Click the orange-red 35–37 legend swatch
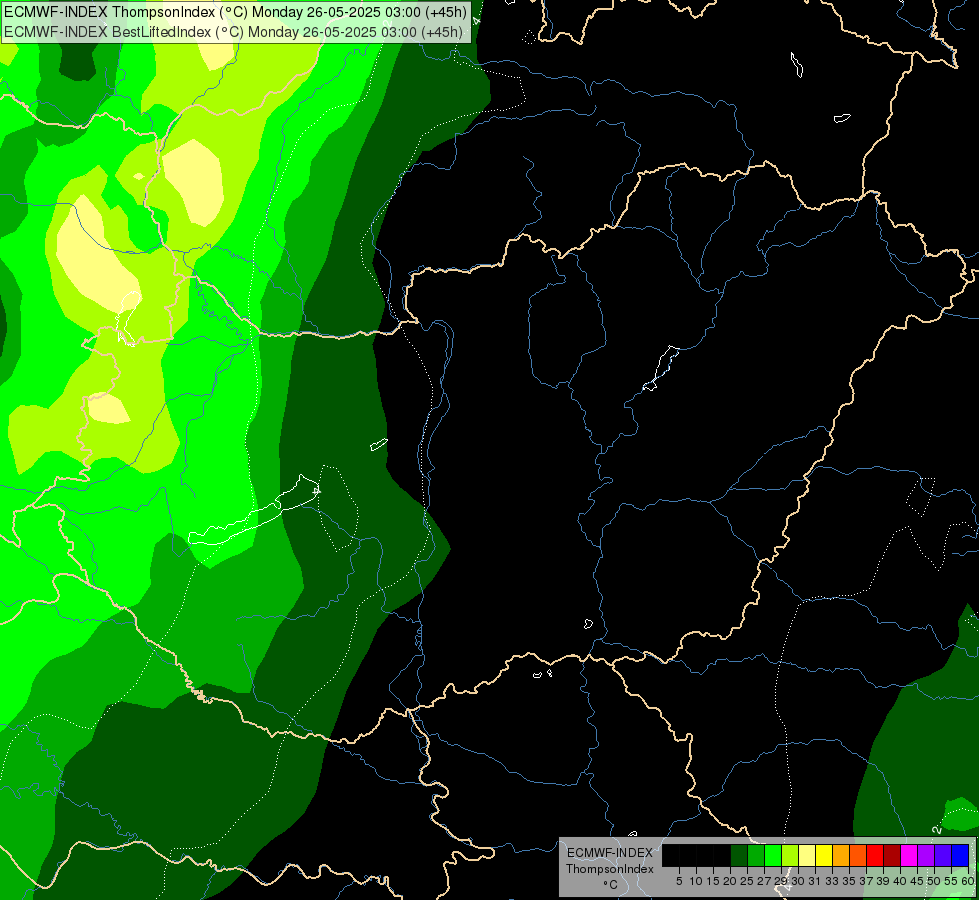The width and height of the screenshot is (979, 900). 858,855
